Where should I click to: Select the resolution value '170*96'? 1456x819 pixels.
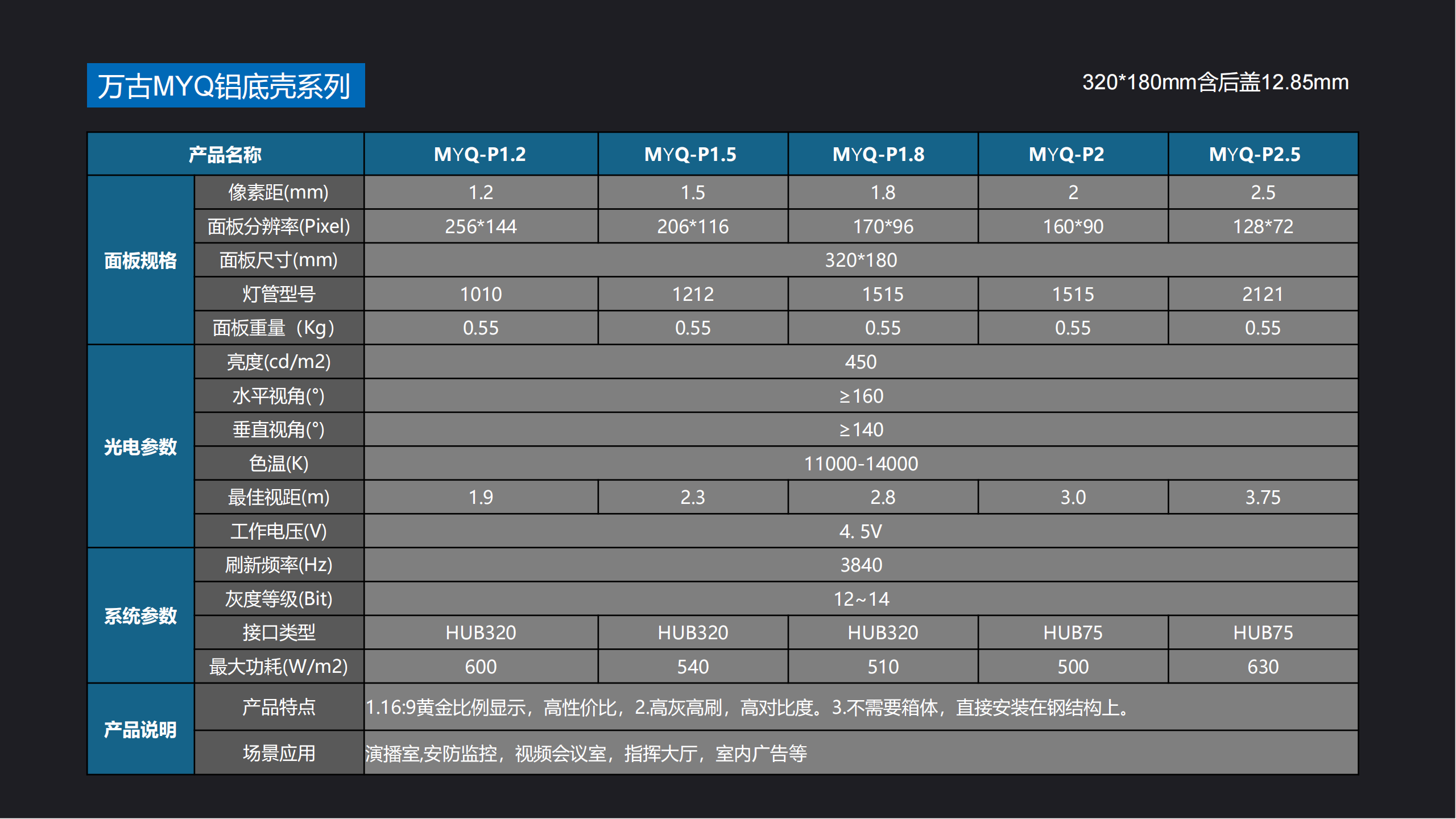tap(883, 226)
